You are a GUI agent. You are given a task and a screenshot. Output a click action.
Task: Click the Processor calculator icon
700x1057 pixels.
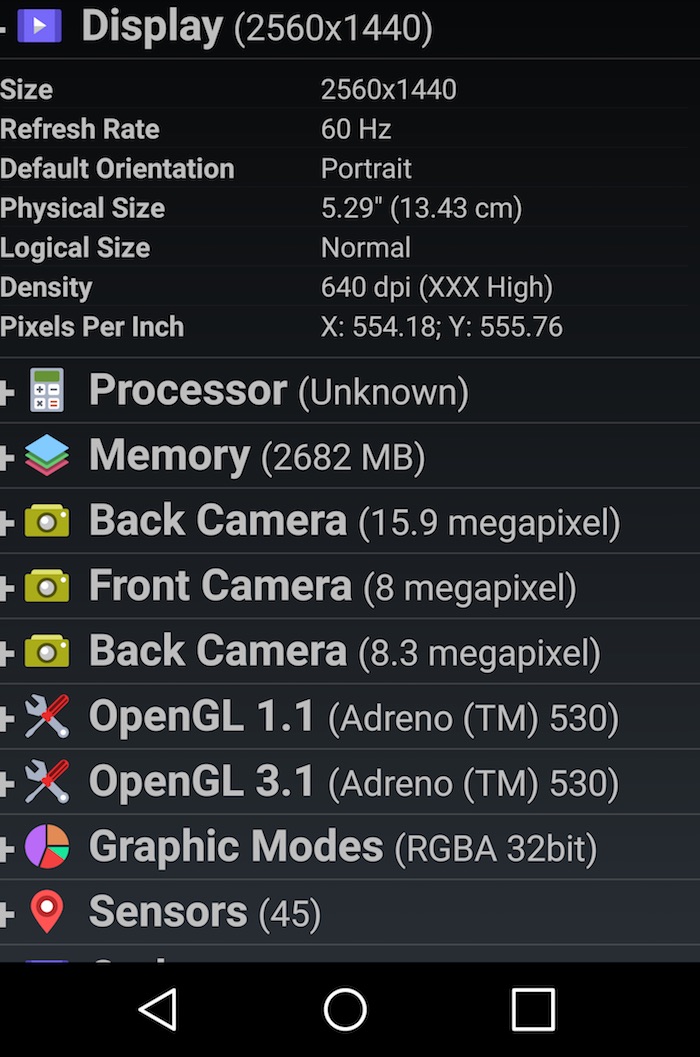coord(45,390)
